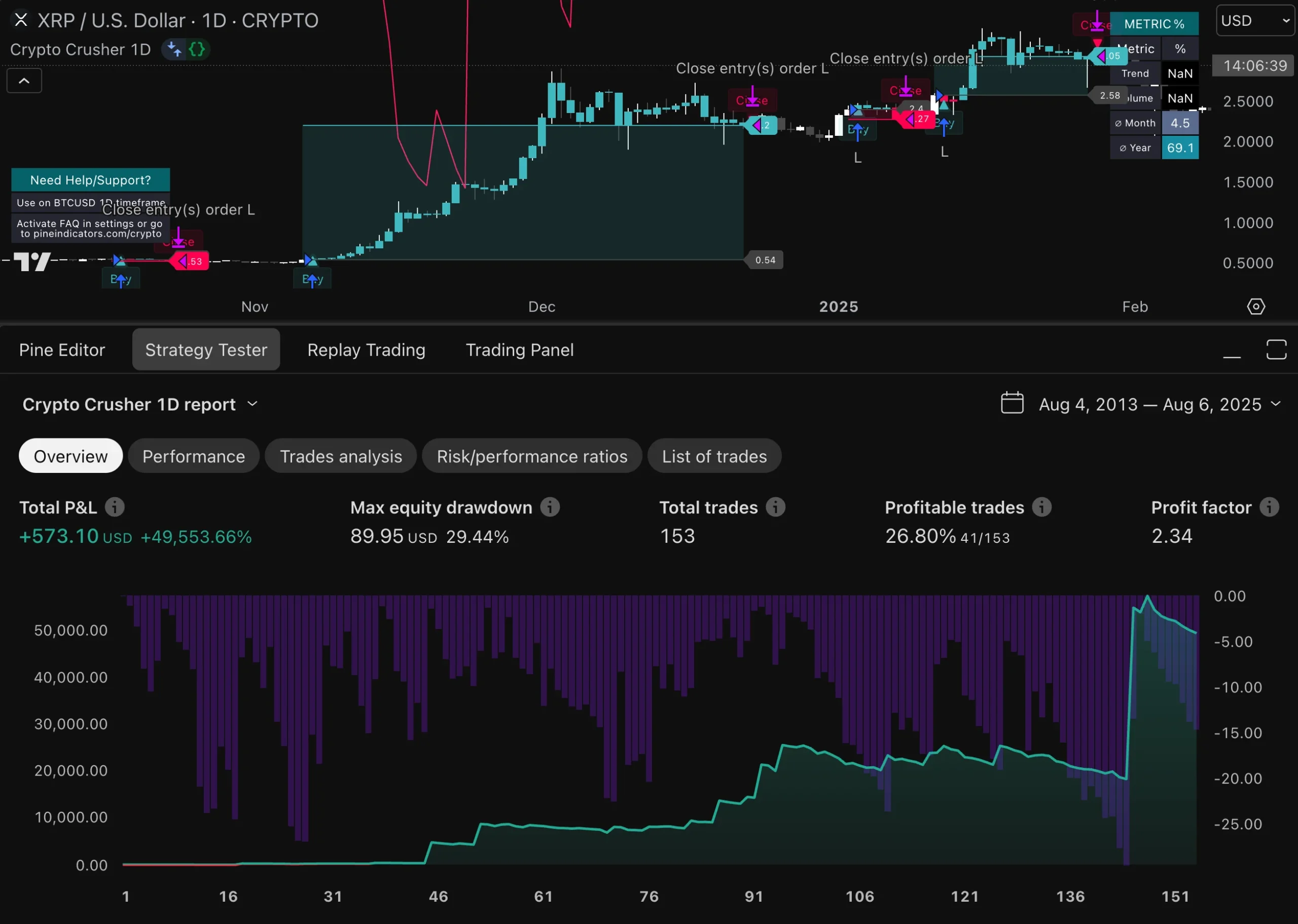Select the Strategy Tester tab
This screenshot has width=1298, height=924.
[206, 350]
